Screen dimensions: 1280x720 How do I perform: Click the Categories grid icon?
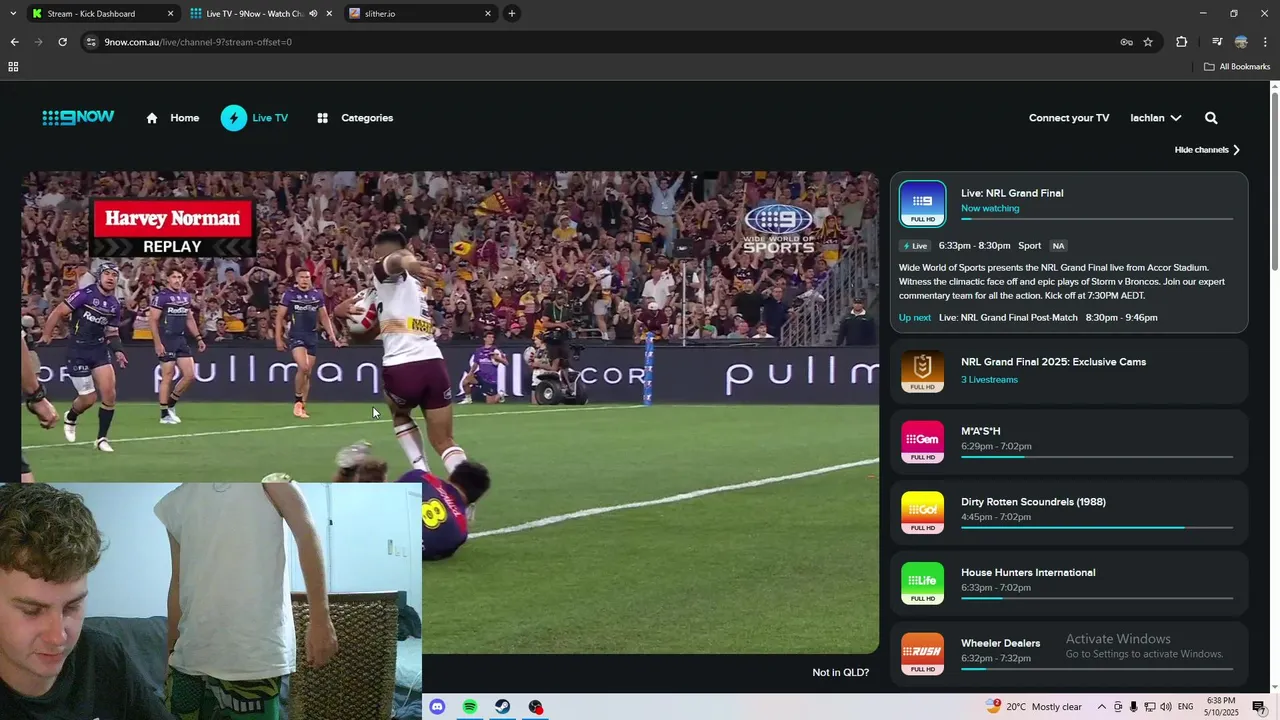click(323, 118)
